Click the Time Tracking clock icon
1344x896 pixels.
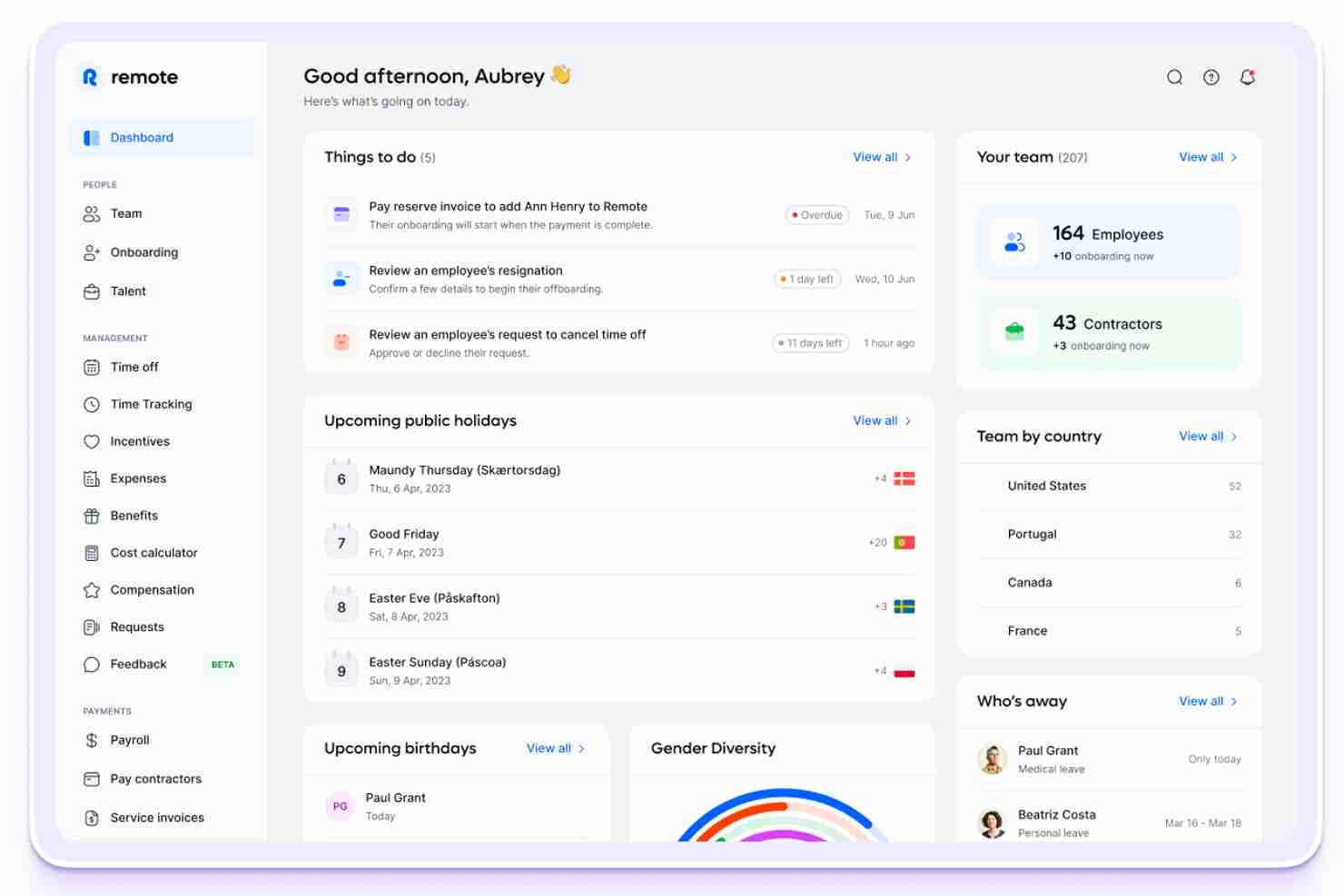[x=92, y=404]
